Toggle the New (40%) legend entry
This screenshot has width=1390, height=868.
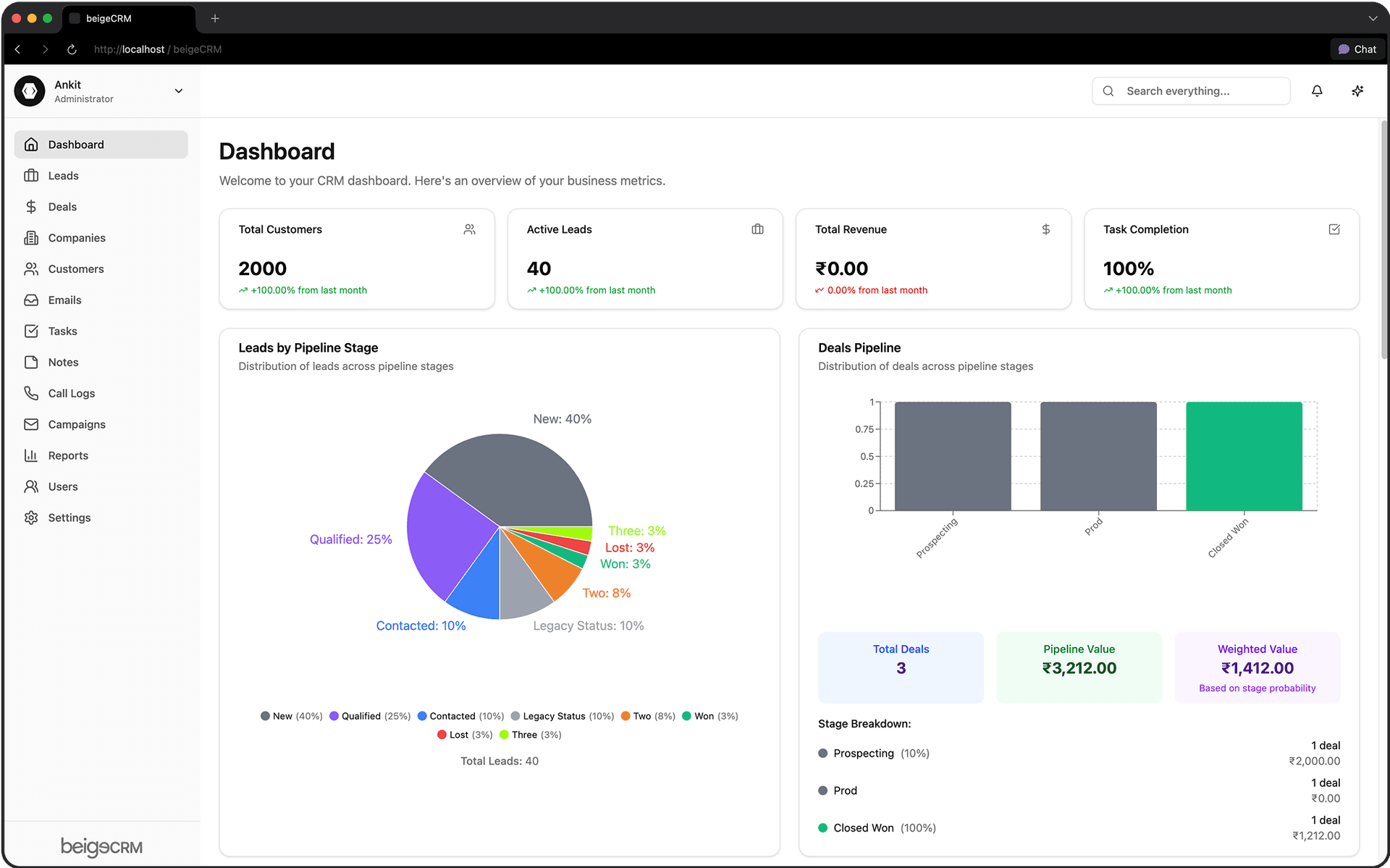point(291,716)
